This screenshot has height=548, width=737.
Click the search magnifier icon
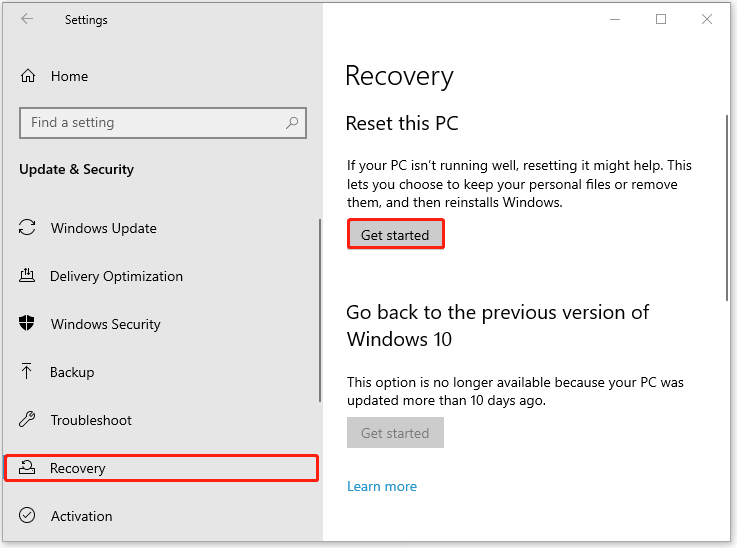click(292, 123)
